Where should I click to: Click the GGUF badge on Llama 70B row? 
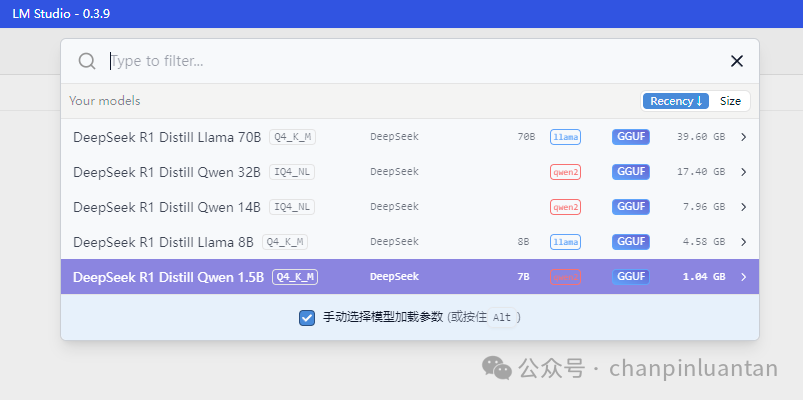click(x=631, y=137)
